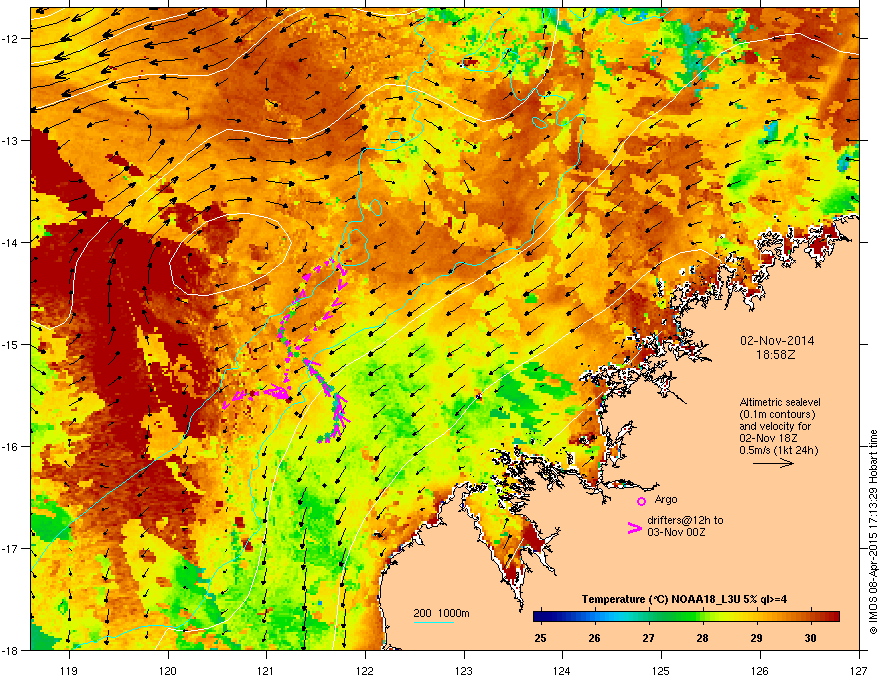Click the latitude axis label -12
This screenshot has width=880, height=680.
[11, 38]
